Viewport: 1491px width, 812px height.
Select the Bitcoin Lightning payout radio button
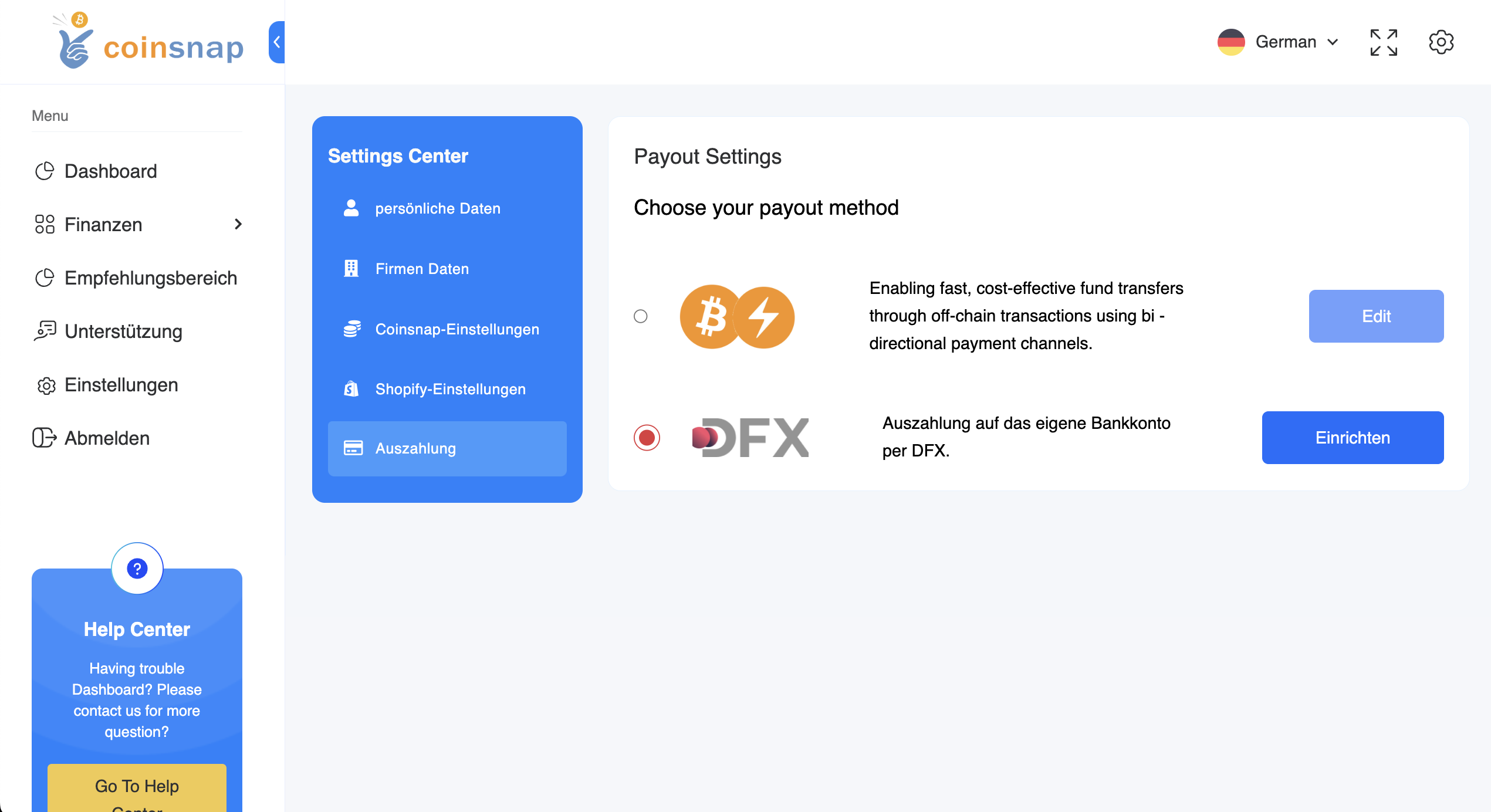(641, 316)
